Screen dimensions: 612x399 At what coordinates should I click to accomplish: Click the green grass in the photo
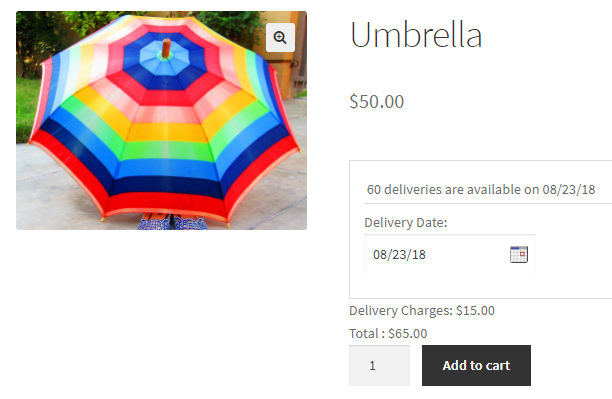[x=23, y=109]
